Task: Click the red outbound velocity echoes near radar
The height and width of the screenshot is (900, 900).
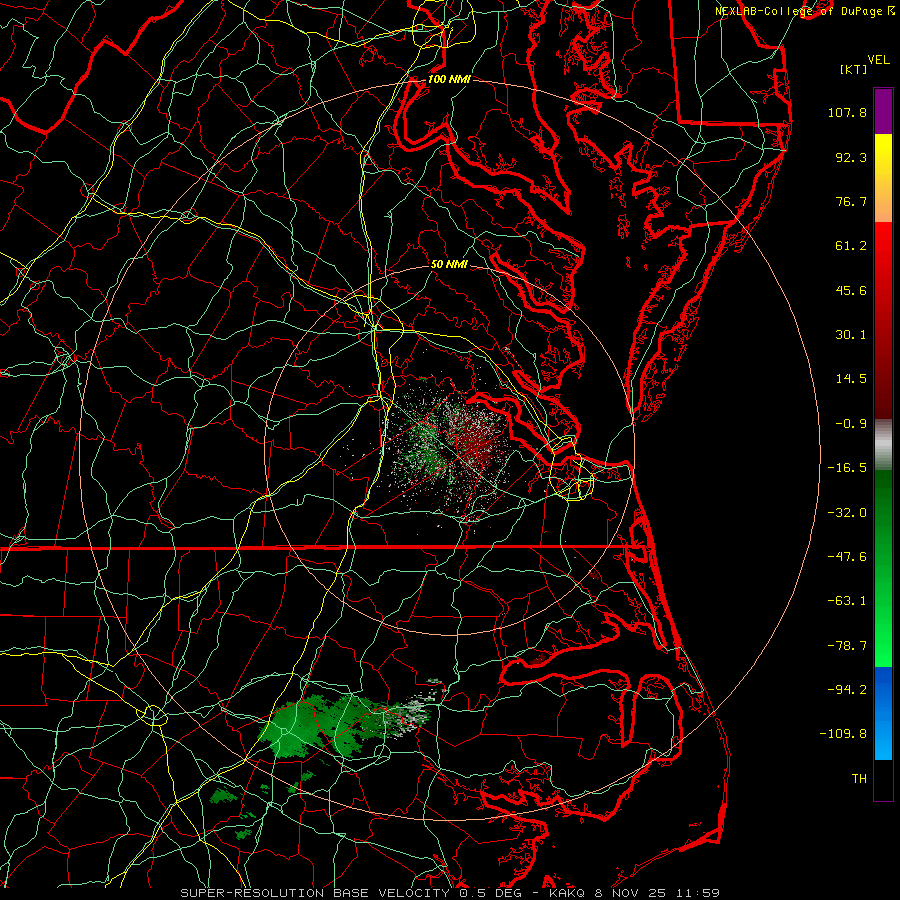Action: point(476,442)
